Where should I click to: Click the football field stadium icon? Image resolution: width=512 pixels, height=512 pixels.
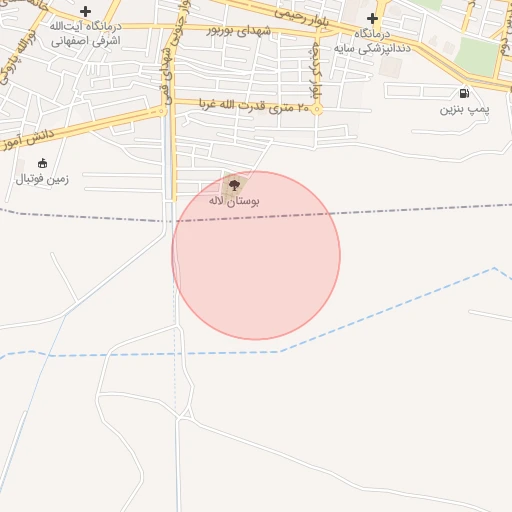[42, 163]
